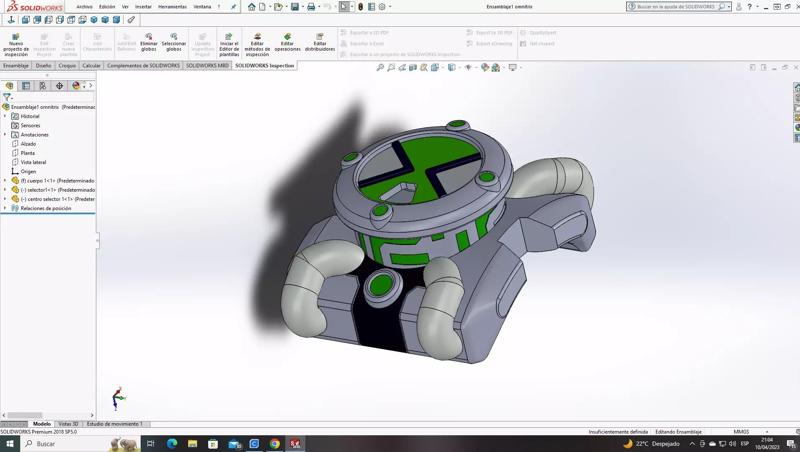800x452 pixels.
Task: Open the Herramientas menu
Action: 172,7
